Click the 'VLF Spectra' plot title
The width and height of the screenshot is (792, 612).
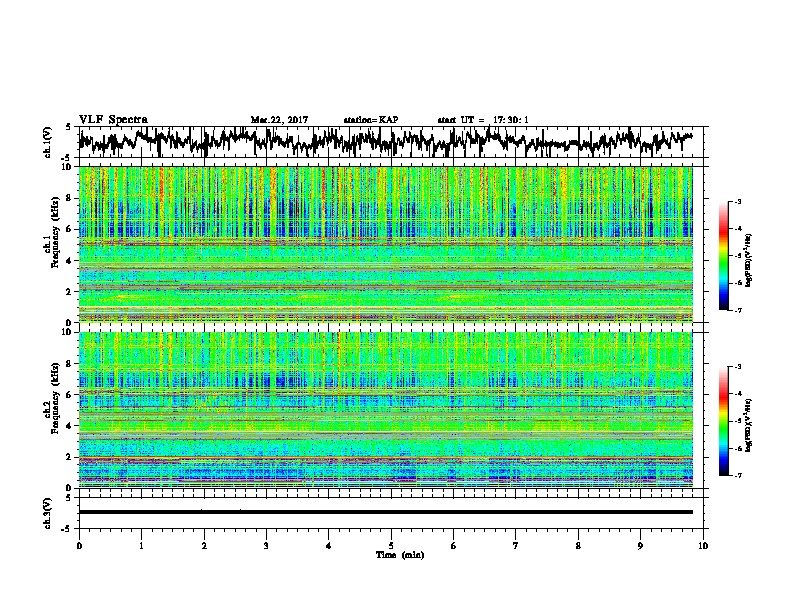click(x=113, y=120)
